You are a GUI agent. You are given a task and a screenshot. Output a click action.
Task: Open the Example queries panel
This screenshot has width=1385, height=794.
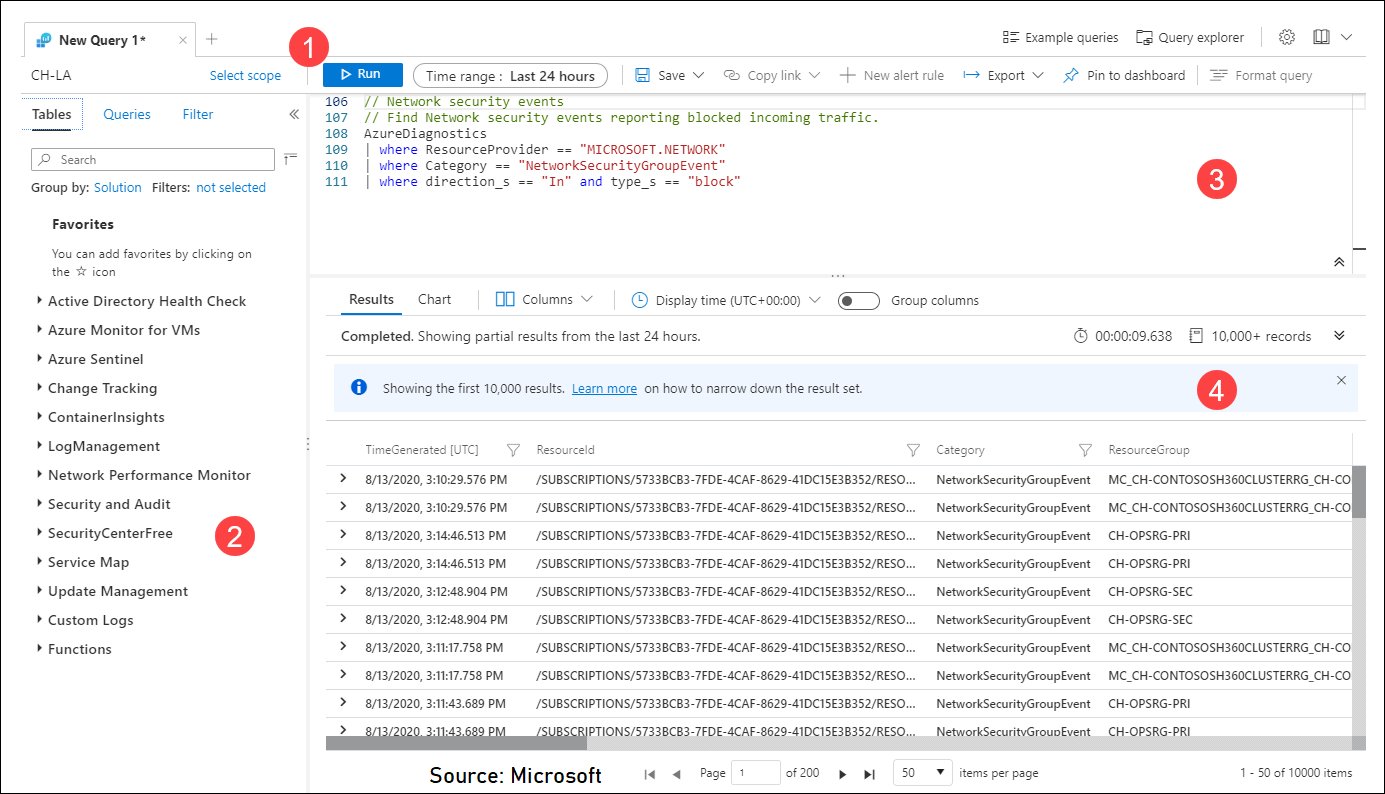coord(1059,37)
